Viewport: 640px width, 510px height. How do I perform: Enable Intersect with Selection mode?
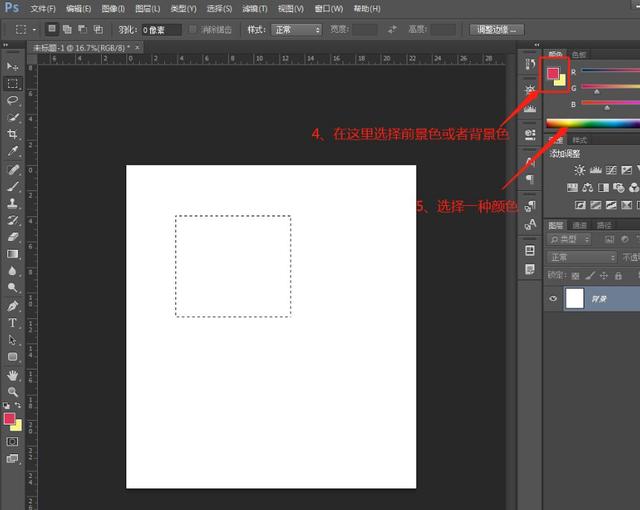click(98, 29)
